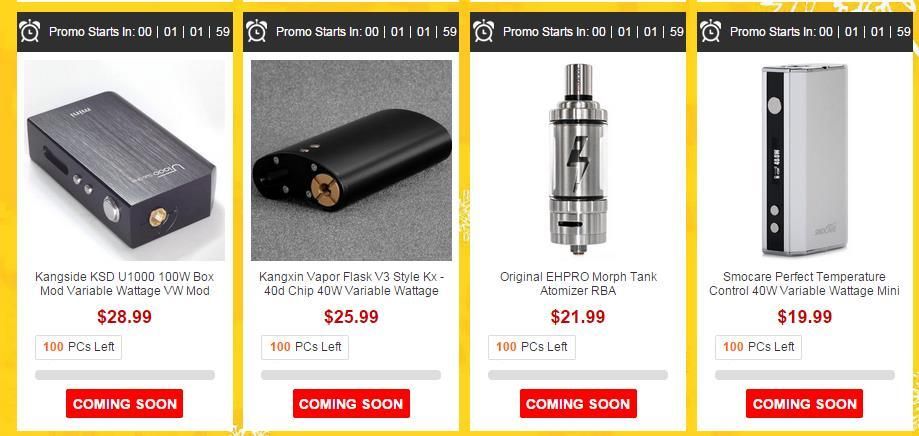This screenshot has height=436, width=919.
Task: Open Kangside KSD U1000 100W Box Mod title
Action: [125, 284]
